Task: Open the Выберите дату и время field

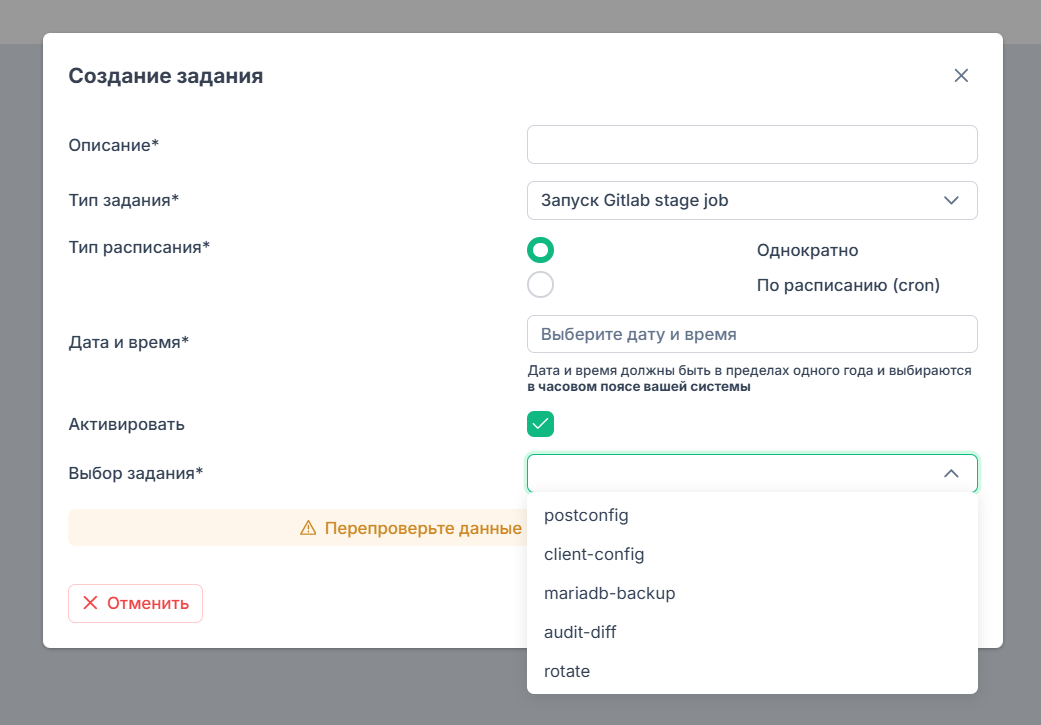Action: tap(752, 334)
